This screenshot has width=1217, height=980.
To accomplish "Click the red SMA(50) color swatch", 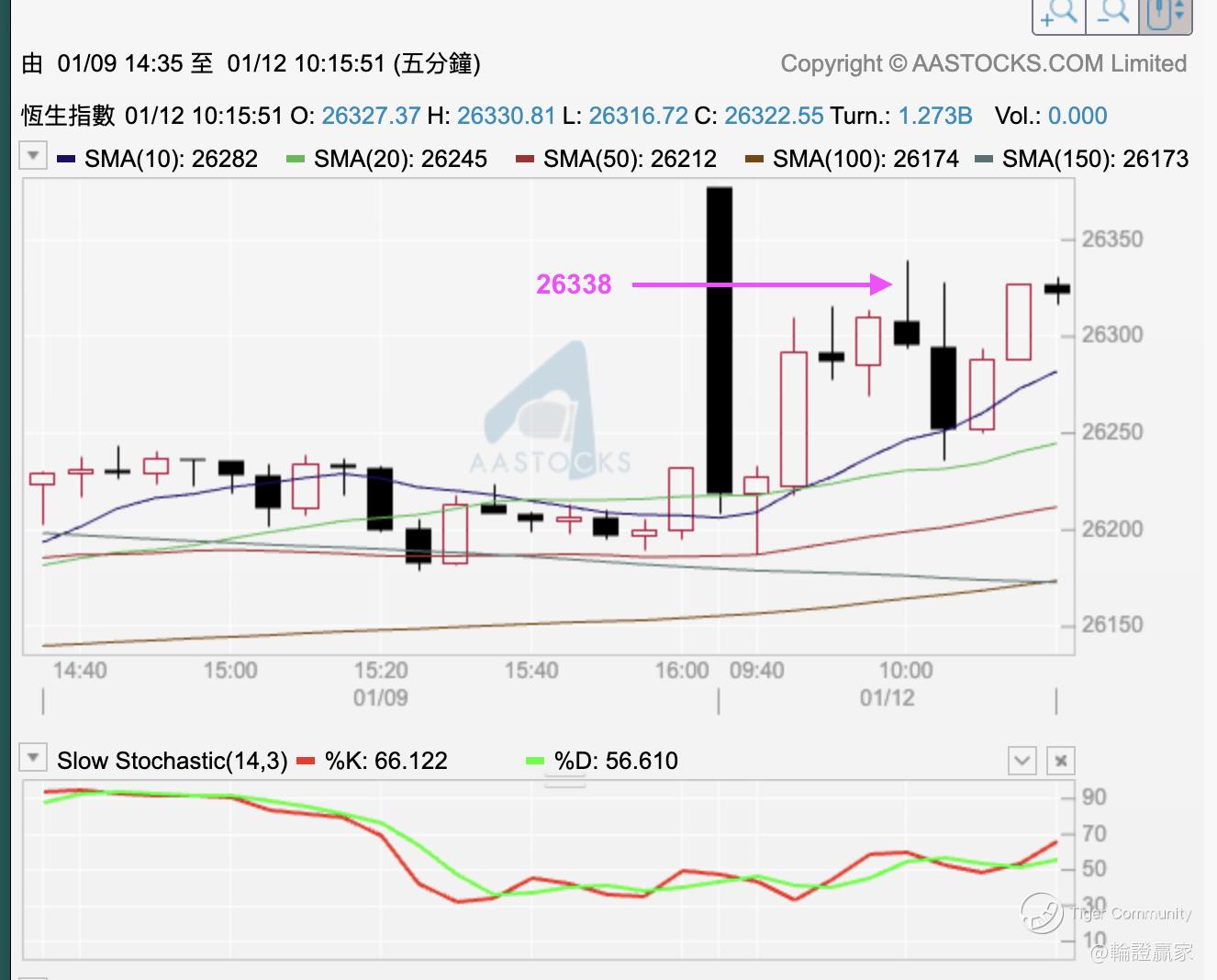I will 525,160.
